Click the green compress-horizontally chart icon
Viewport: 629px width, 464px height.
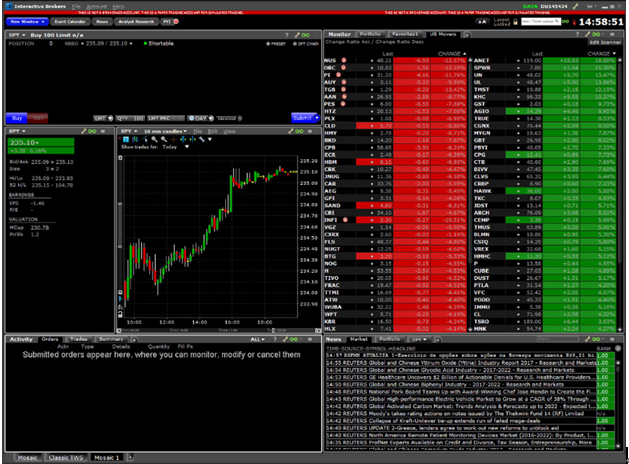click(x=193, y=139)
